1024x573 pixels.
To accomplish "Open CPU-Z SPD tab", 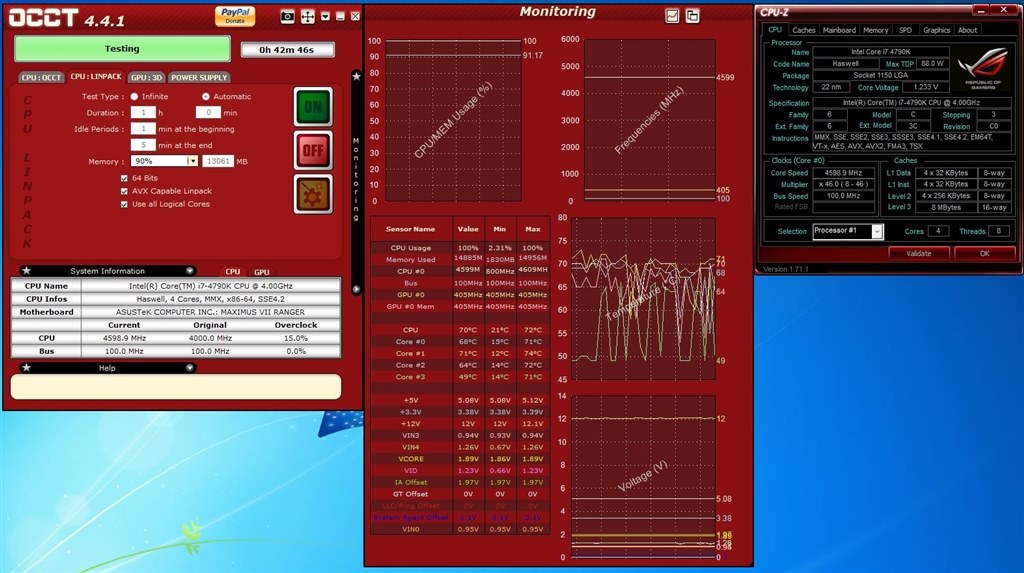I will point(905,30).
